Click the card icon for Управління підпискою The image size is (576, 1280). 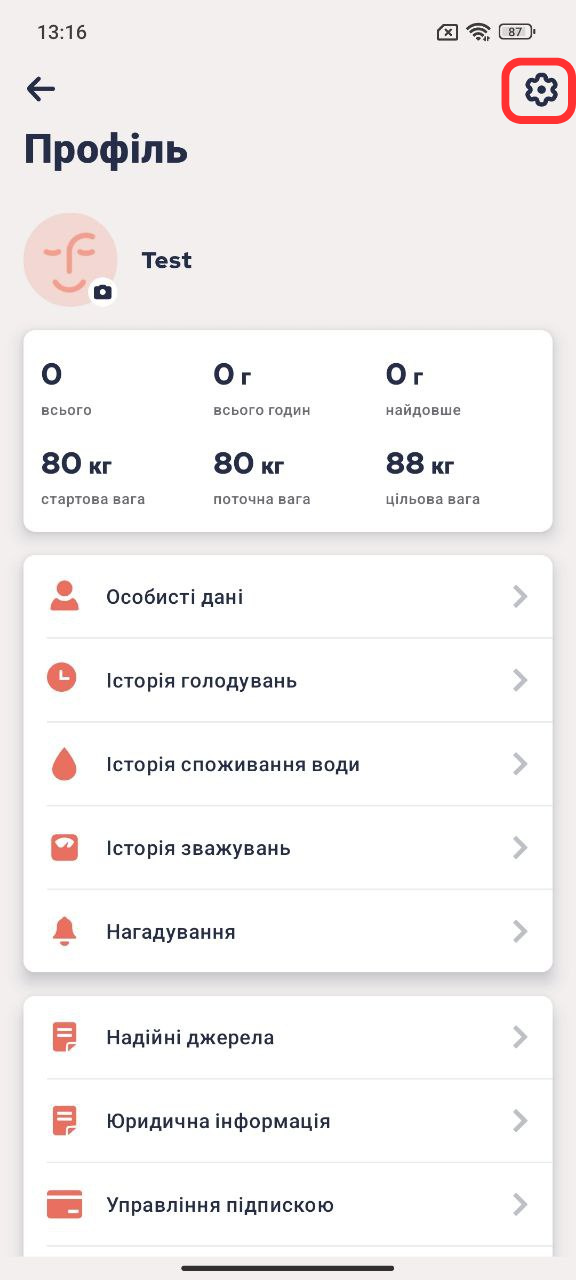64,1205
